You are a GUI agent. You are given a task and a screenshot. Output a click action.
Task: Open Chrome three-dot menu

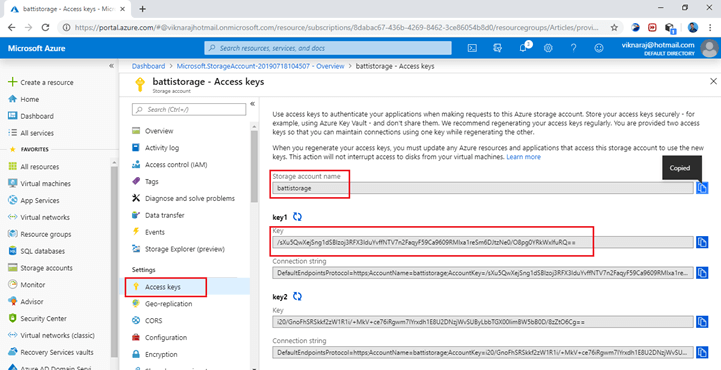pyautogui.click(x=710, y=28)
